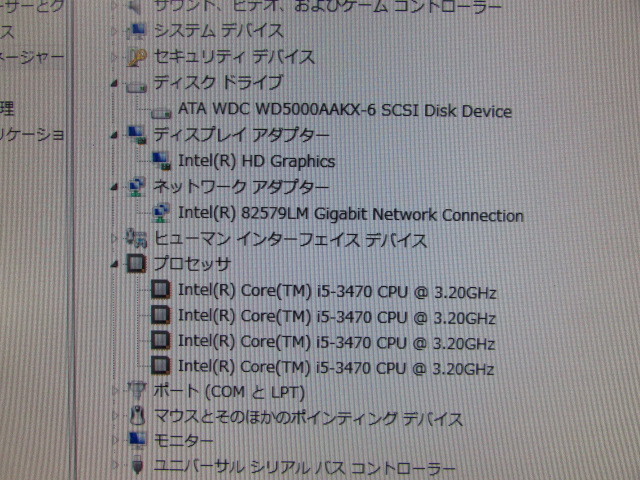Screen dimensions: 640x480
Task: Select Intel(R) 82579LM Gigabit Network Connection
Action: 351,214
